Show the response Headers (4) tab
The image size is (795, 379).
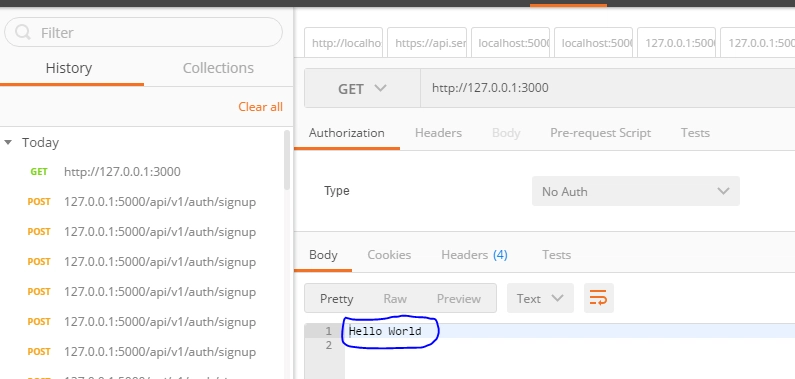pos(474,255)
